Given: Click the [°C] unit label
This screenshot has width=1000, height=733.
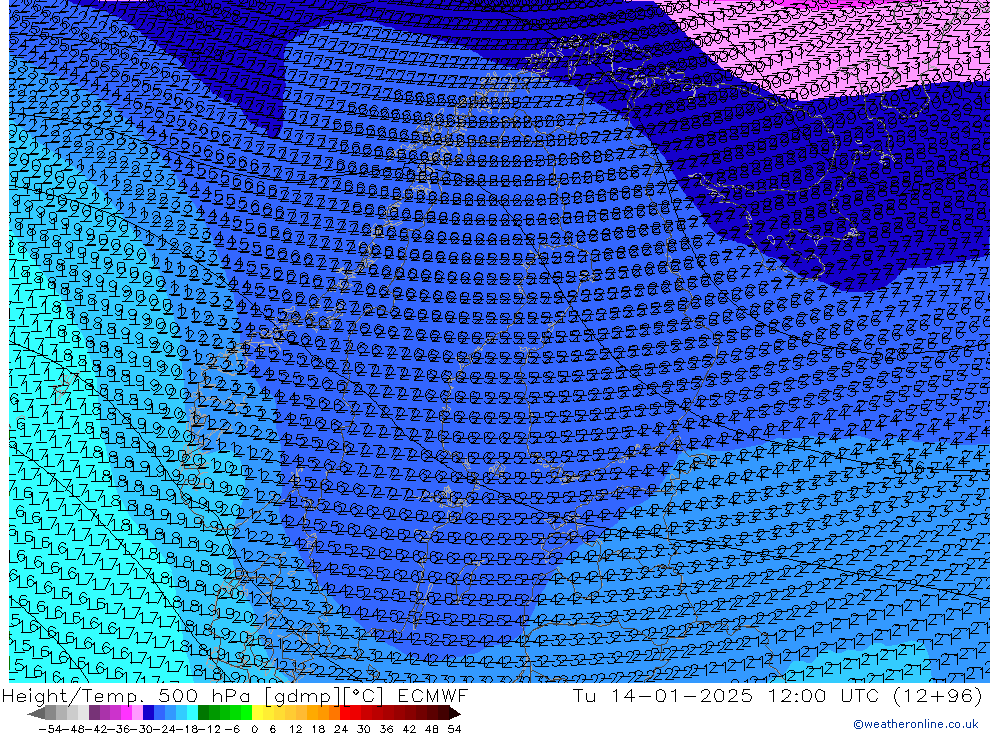Looking at the screenshot, I should coord(363,696).
